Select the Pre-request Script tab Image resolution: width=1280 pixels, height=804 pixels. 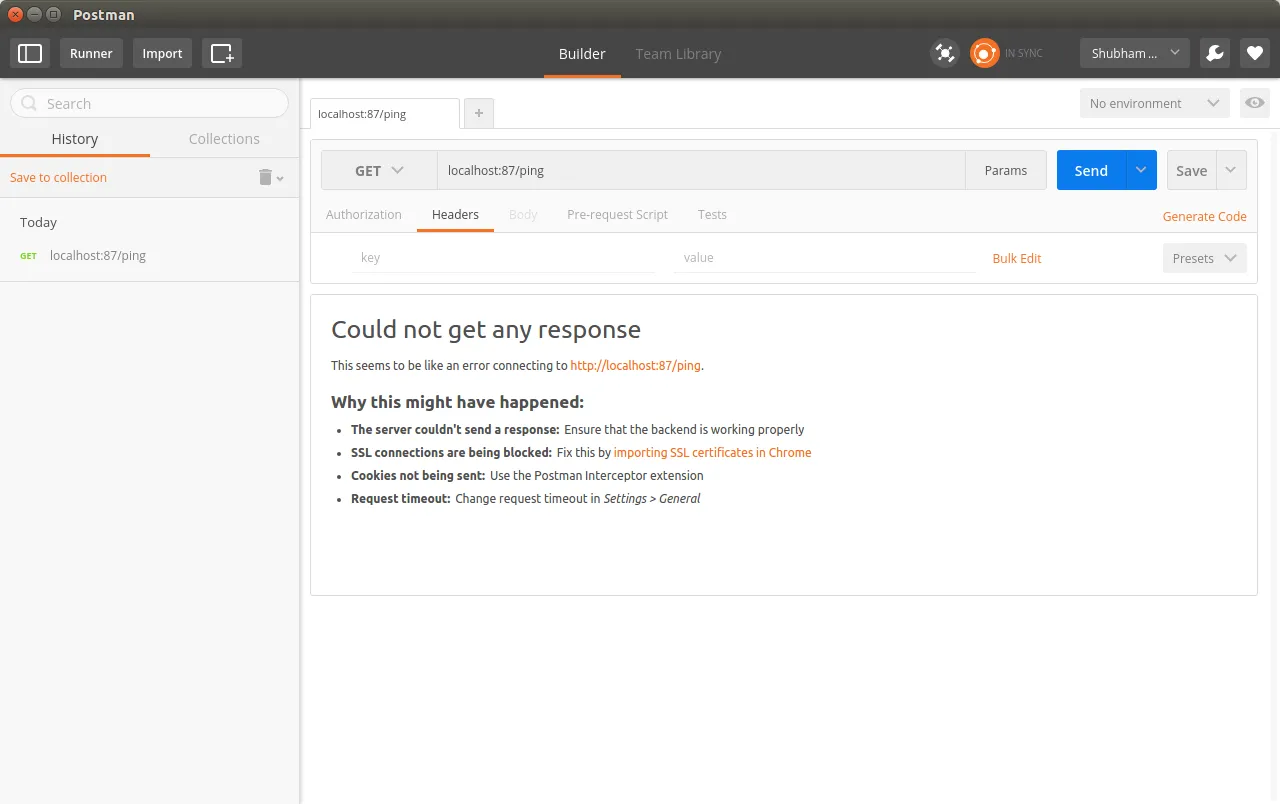pyautogui.click(x=617, y=214)
